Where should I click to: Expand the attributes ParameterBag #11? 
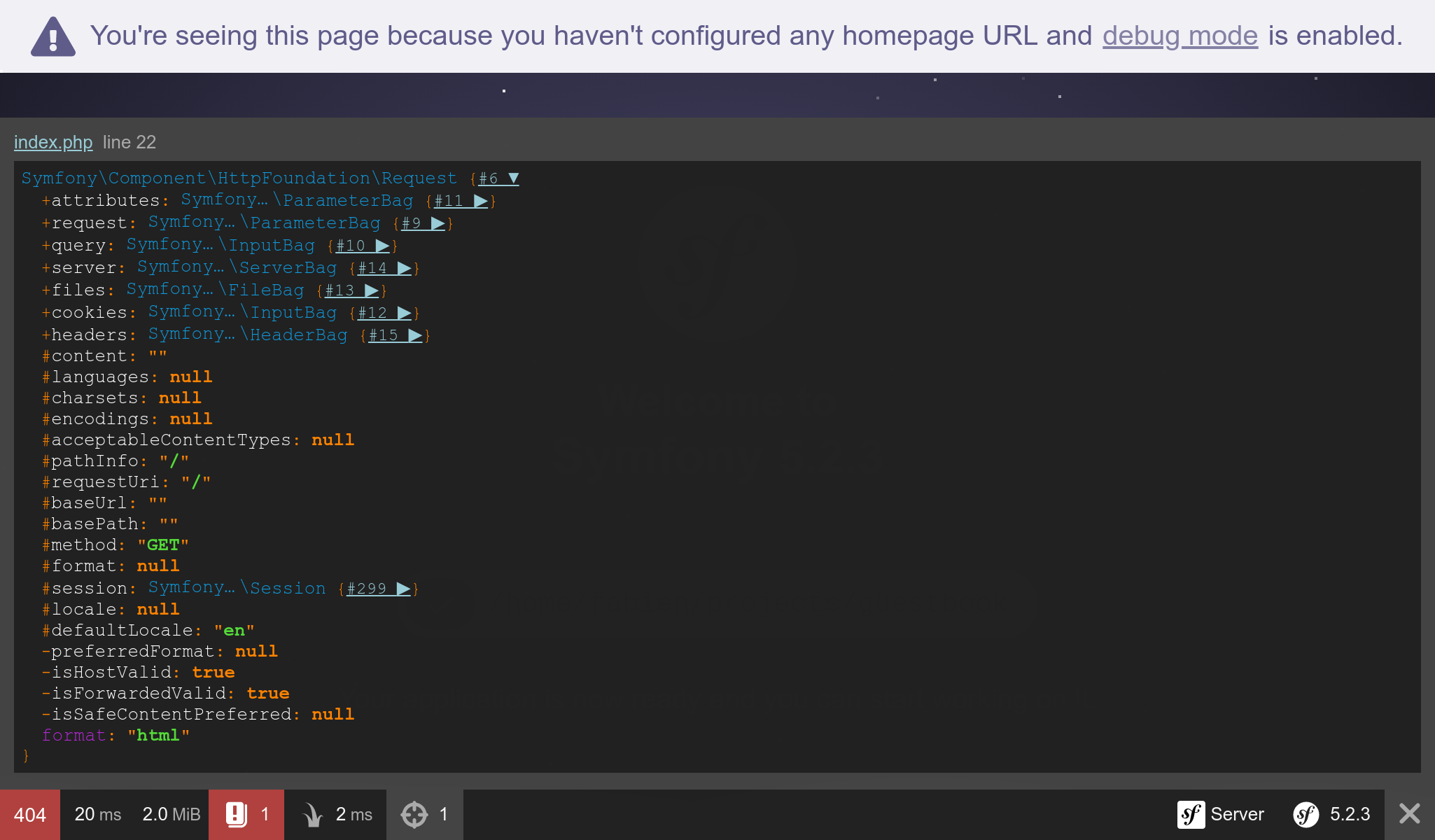pyautogui.click(x=461, y=201)
